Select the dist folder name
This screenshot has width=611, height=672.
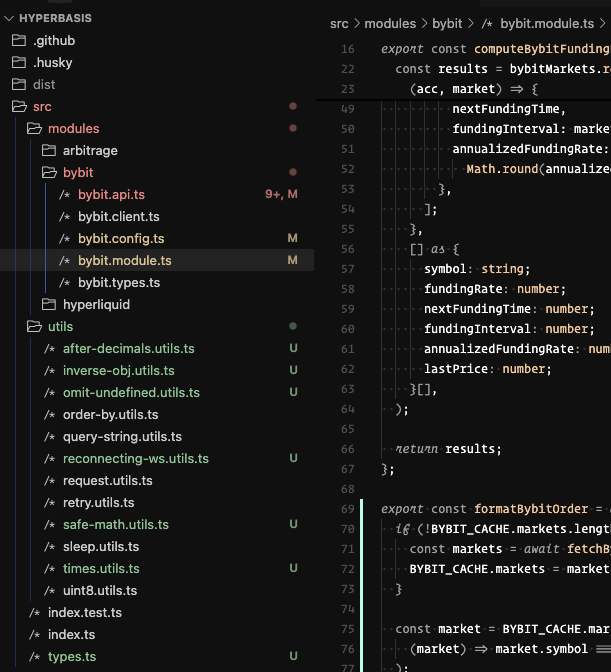44,84
